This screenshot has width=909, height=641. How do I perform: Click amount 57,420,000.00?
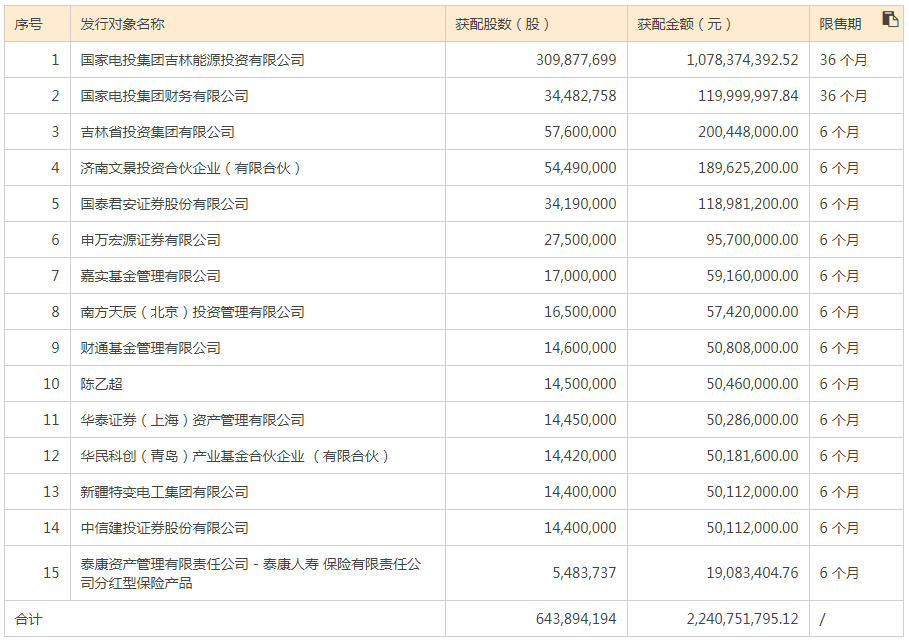752,312
